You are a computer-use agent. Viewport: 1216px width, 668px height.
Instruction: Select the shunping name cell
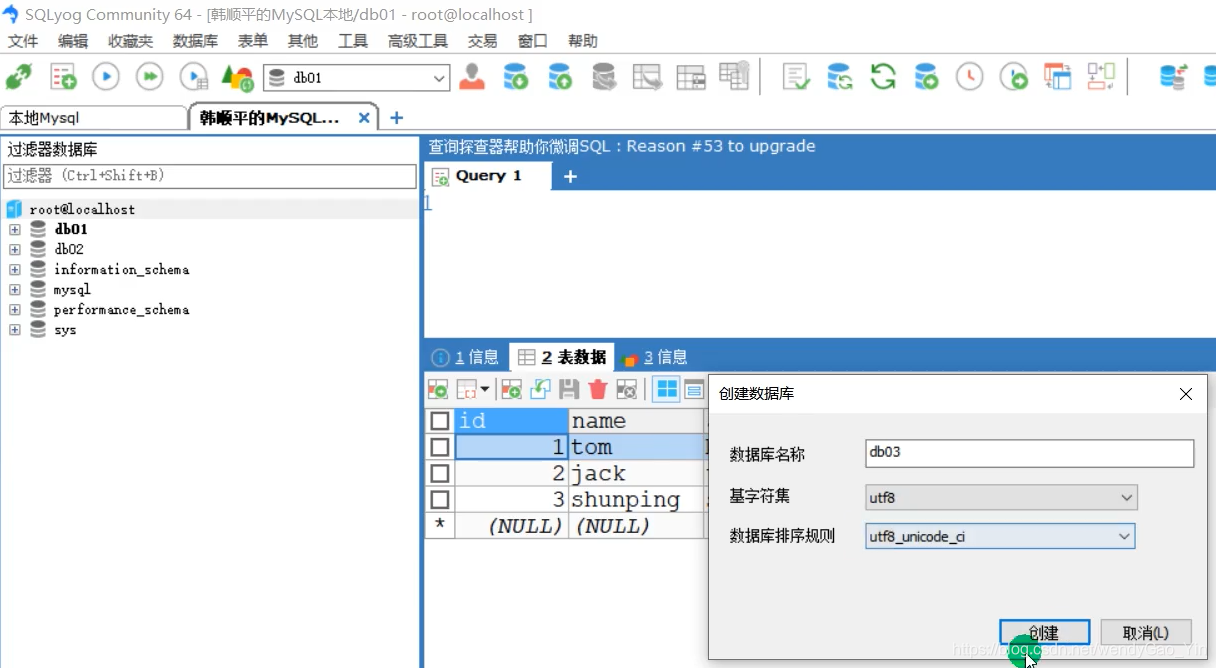click(636, 499)
